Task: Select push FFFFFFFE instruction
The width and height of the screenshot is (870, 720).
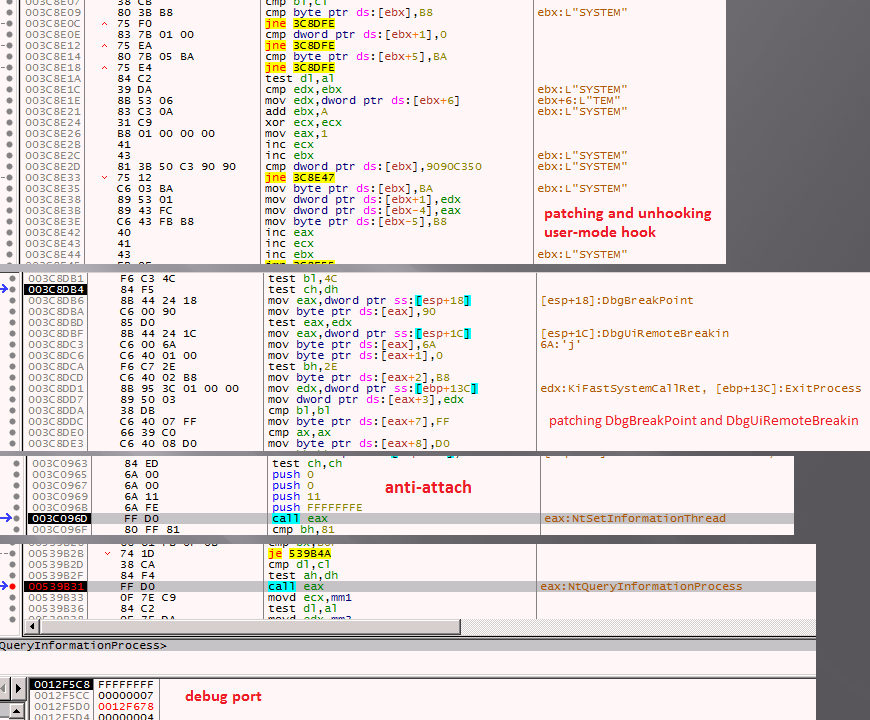Action: [317, 508]
